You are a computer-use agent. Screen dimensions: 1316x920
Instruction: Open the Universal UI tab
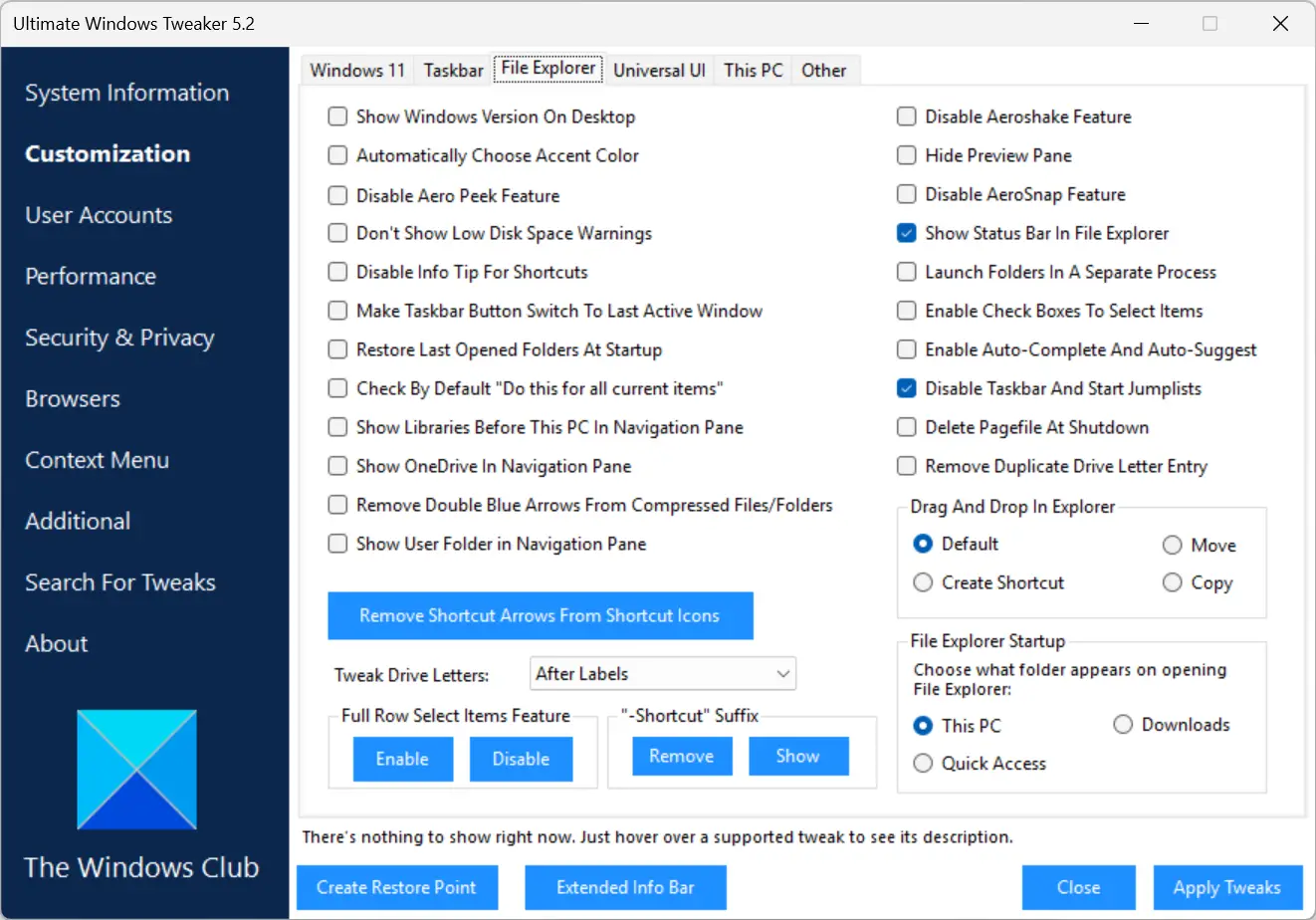(659, 70)
